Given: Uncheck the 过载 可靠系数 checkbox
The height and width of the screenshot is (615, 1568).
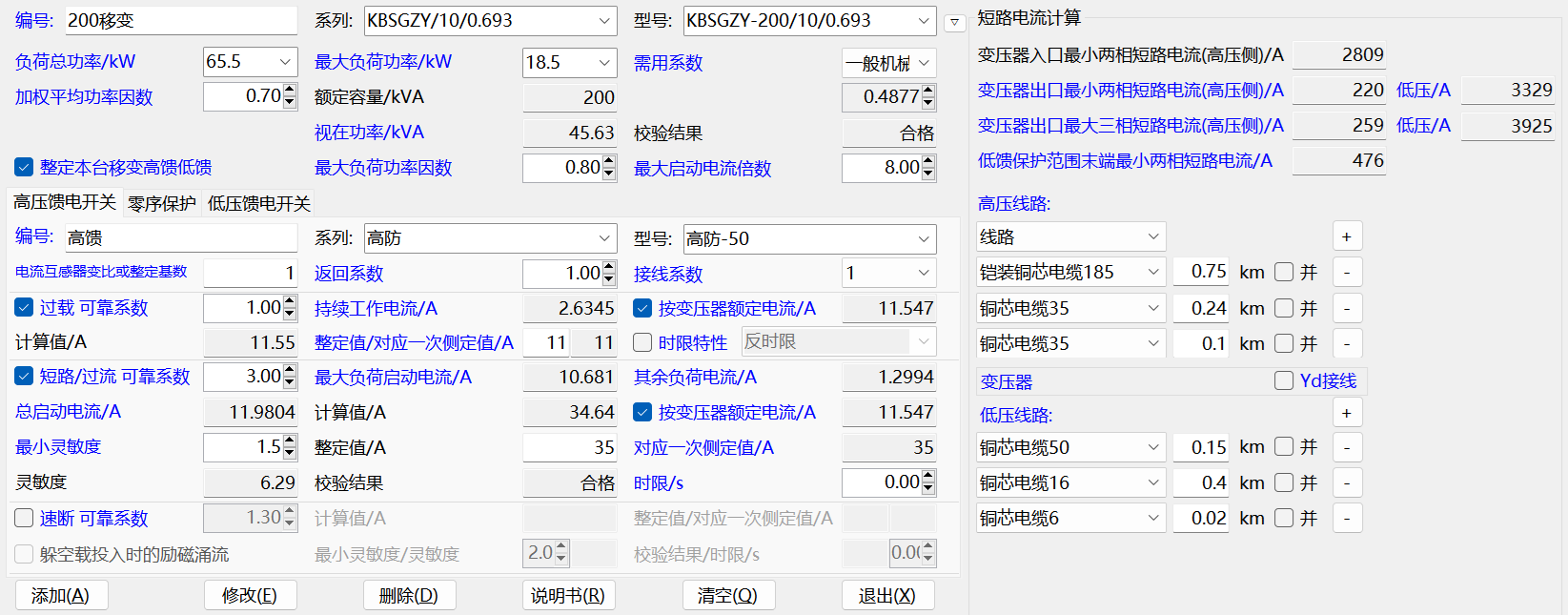Looking at the screenshot, I should (24, 308).
